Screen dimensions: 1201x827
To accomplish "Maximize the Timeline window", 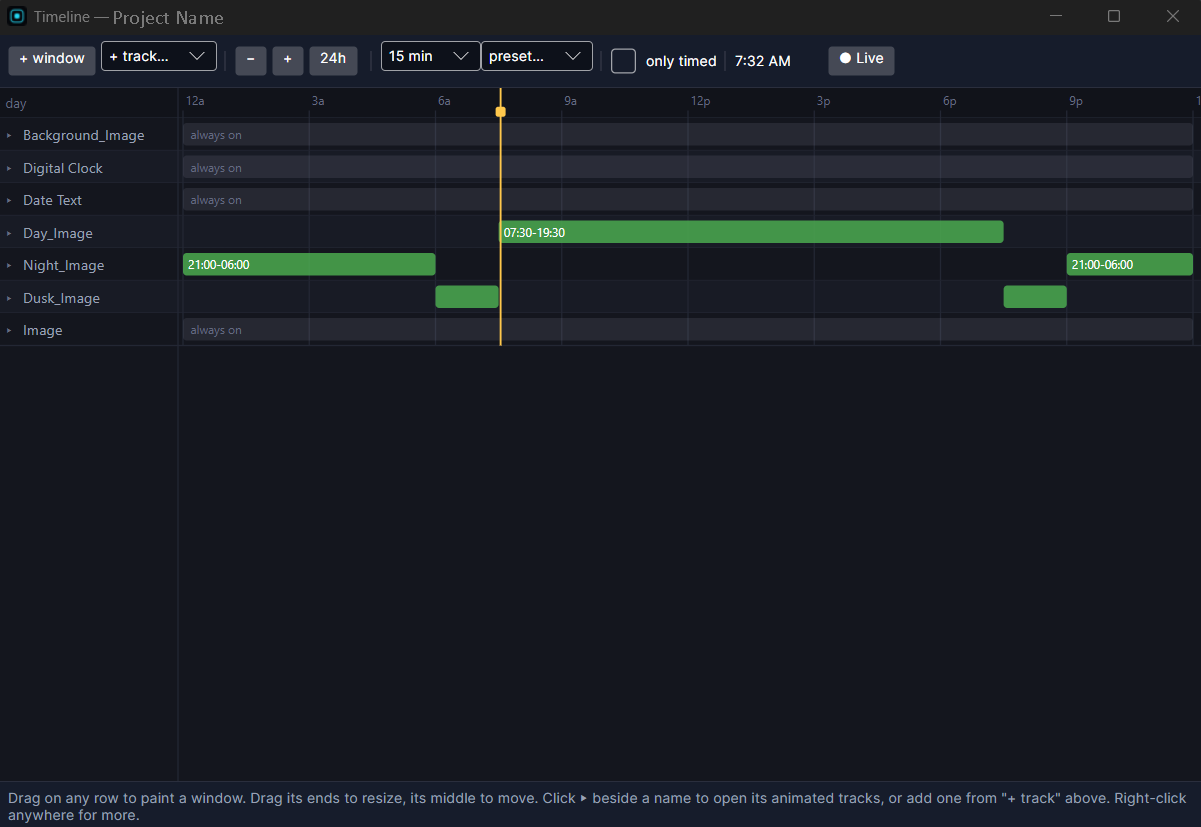I will coord(1114,16).
